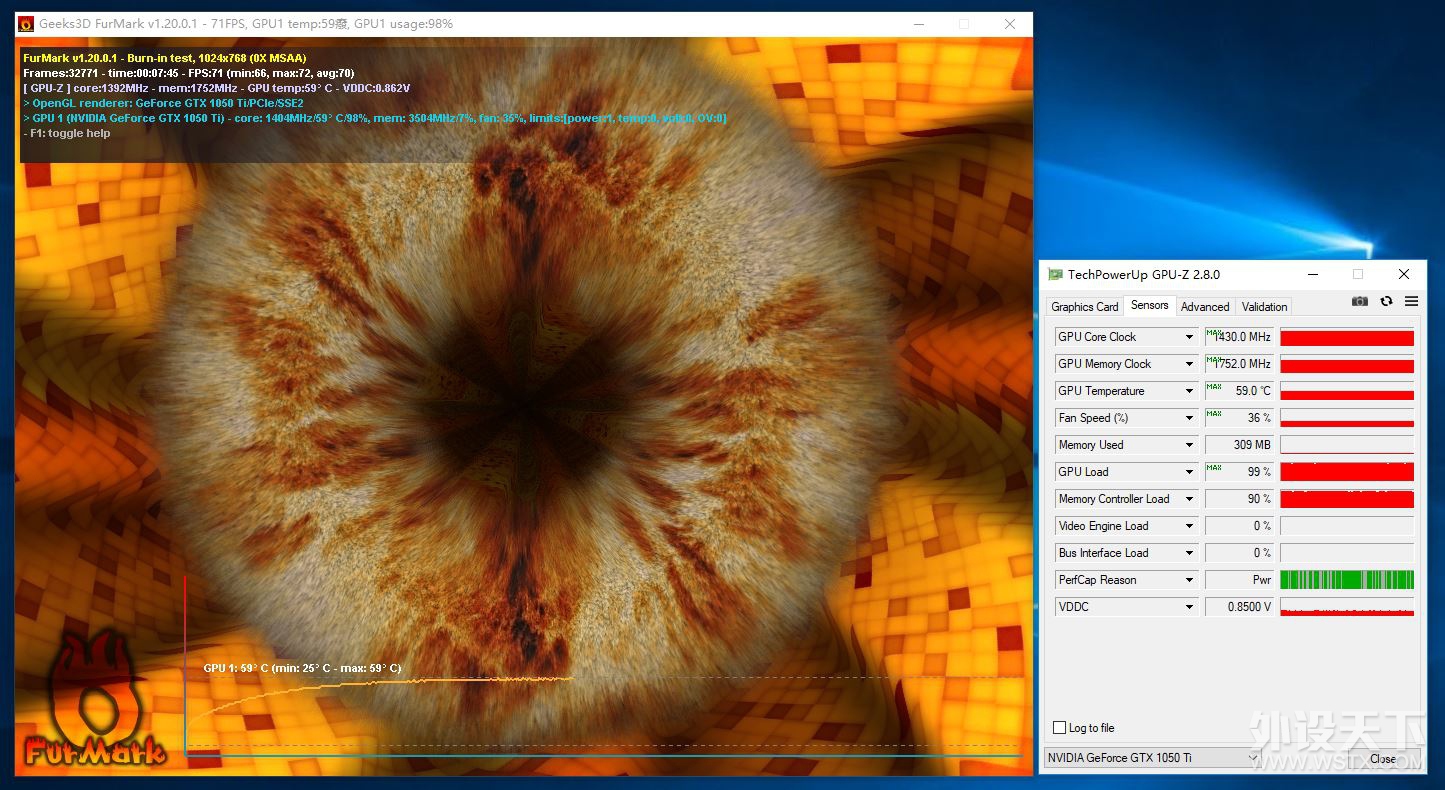1445x790 pixels.
Task: Click the Fan Speed history graph
Action: point(1347,418)
